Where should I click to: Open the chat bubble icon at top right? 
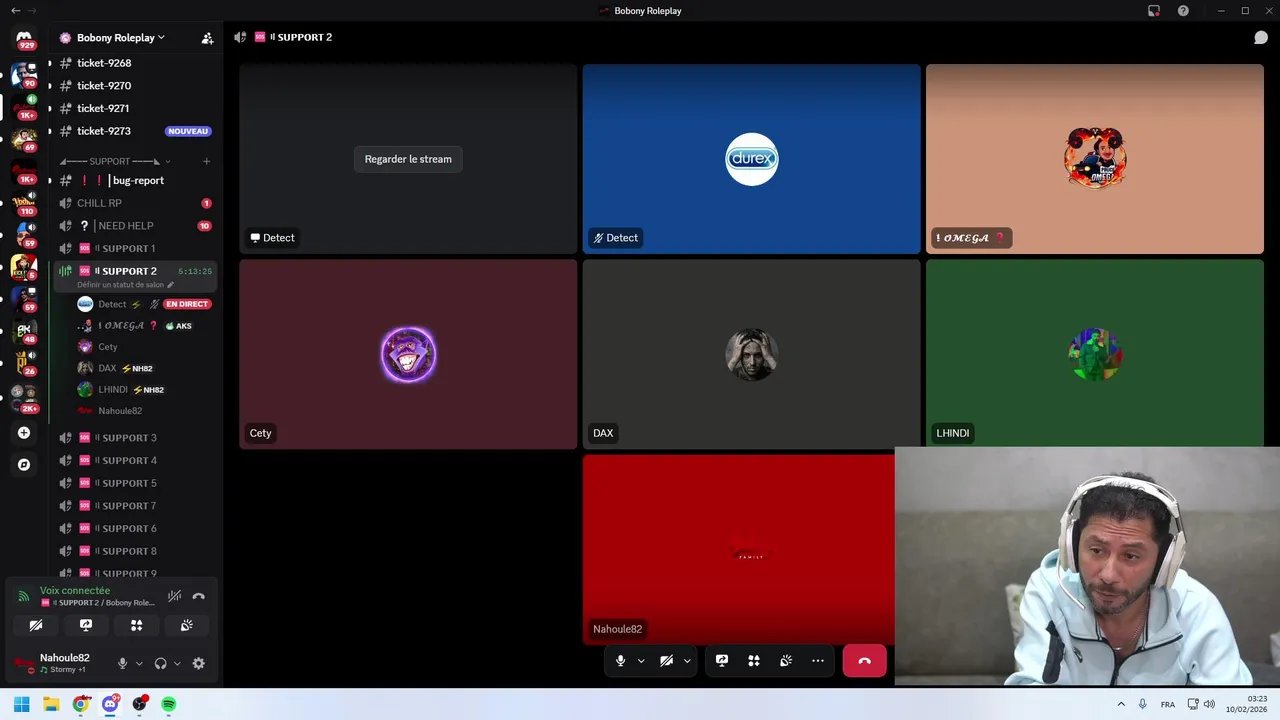click(x=1261, y=38)
